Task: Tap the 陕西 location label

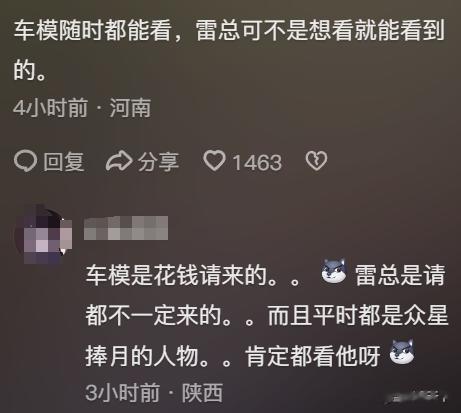Action: (202, 393)
